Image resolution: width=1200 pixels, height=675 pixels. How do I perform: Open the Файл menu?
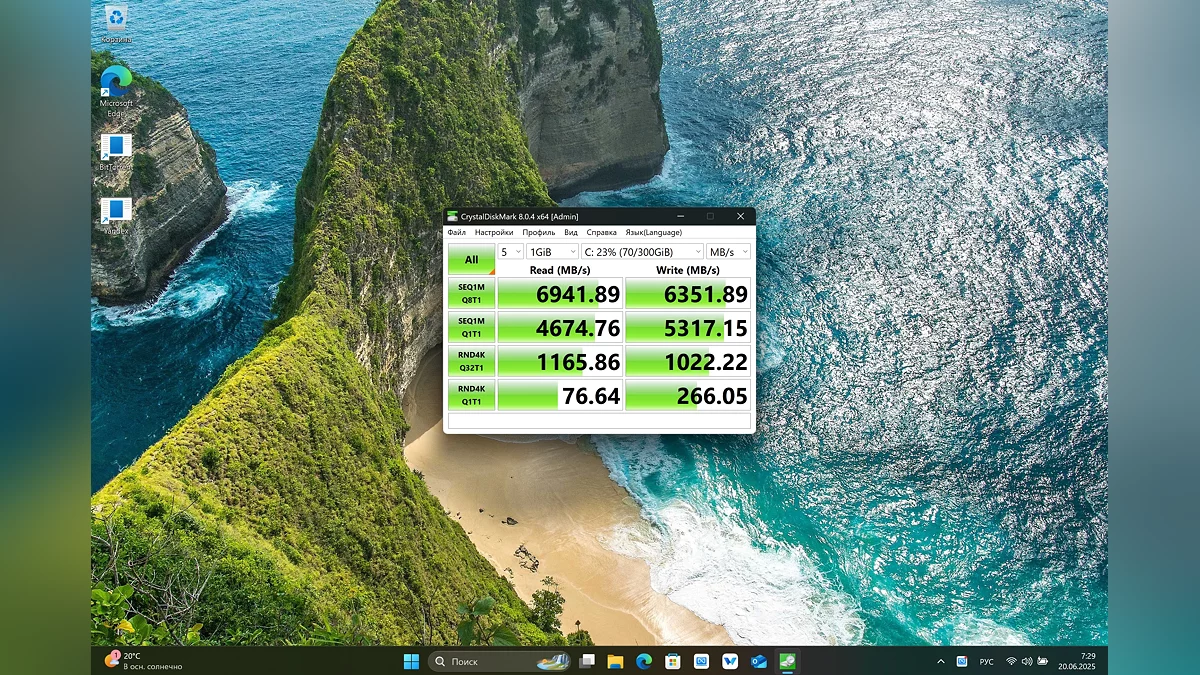(x=457, y=232)
